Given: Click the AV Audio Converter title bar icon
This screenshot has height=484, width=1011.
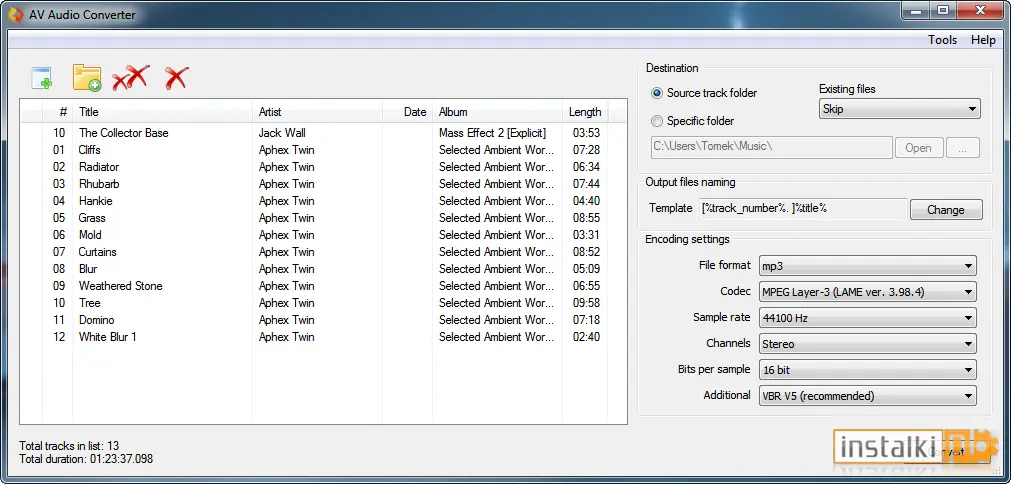Looking at the screenshot, I should click(16, 14).
